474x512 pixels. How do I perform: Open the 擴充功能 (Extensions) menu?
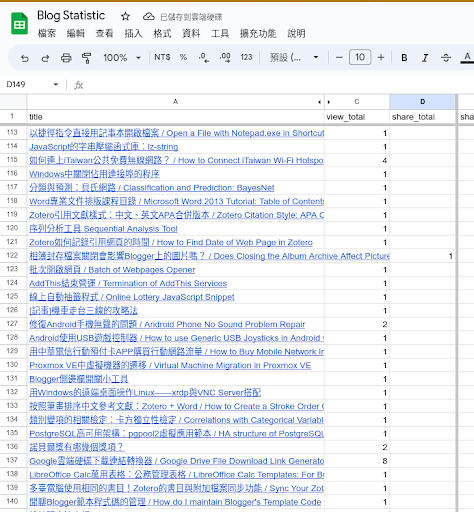pyautogui.click(x=258, y=33)
